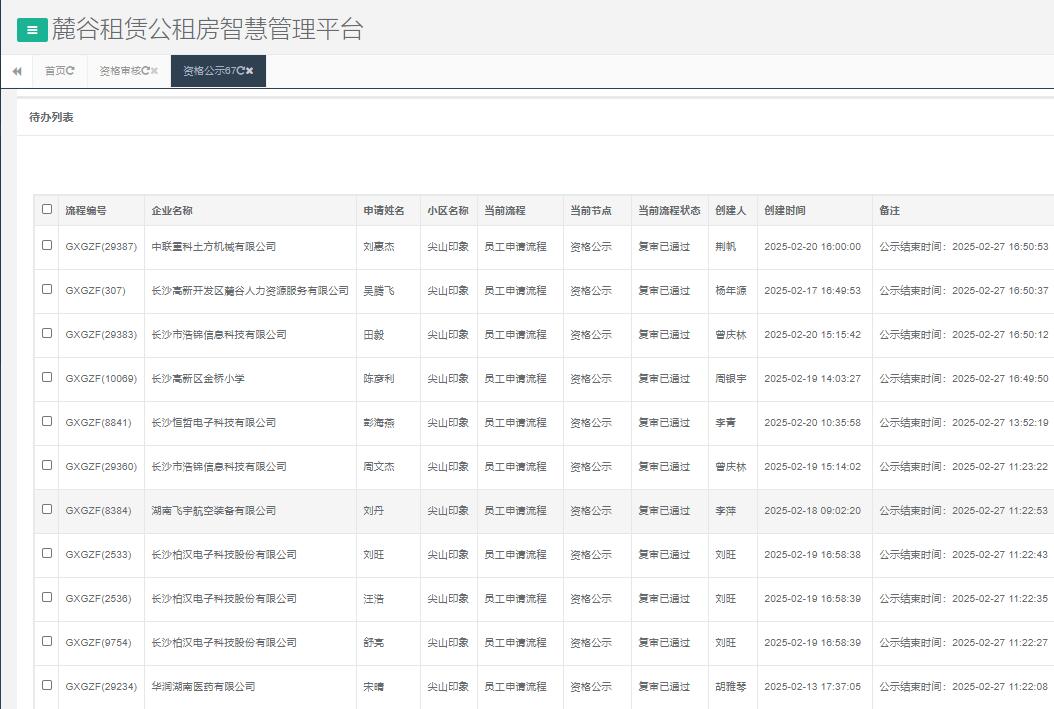Click company name 长沙高新区金桥小学

[198, 379]
